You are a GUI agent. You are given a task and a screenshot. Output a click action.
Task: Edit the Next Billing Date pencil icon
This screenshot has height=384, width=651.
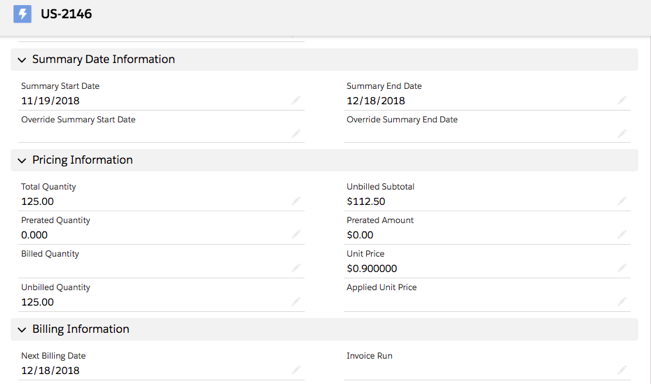[296, 370]
